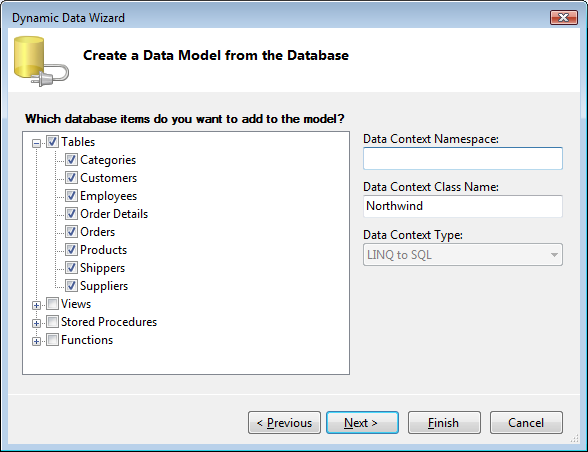The image size is (588, 452).
Task: Select the Suppliers tree item label
Action: (104, 286)
